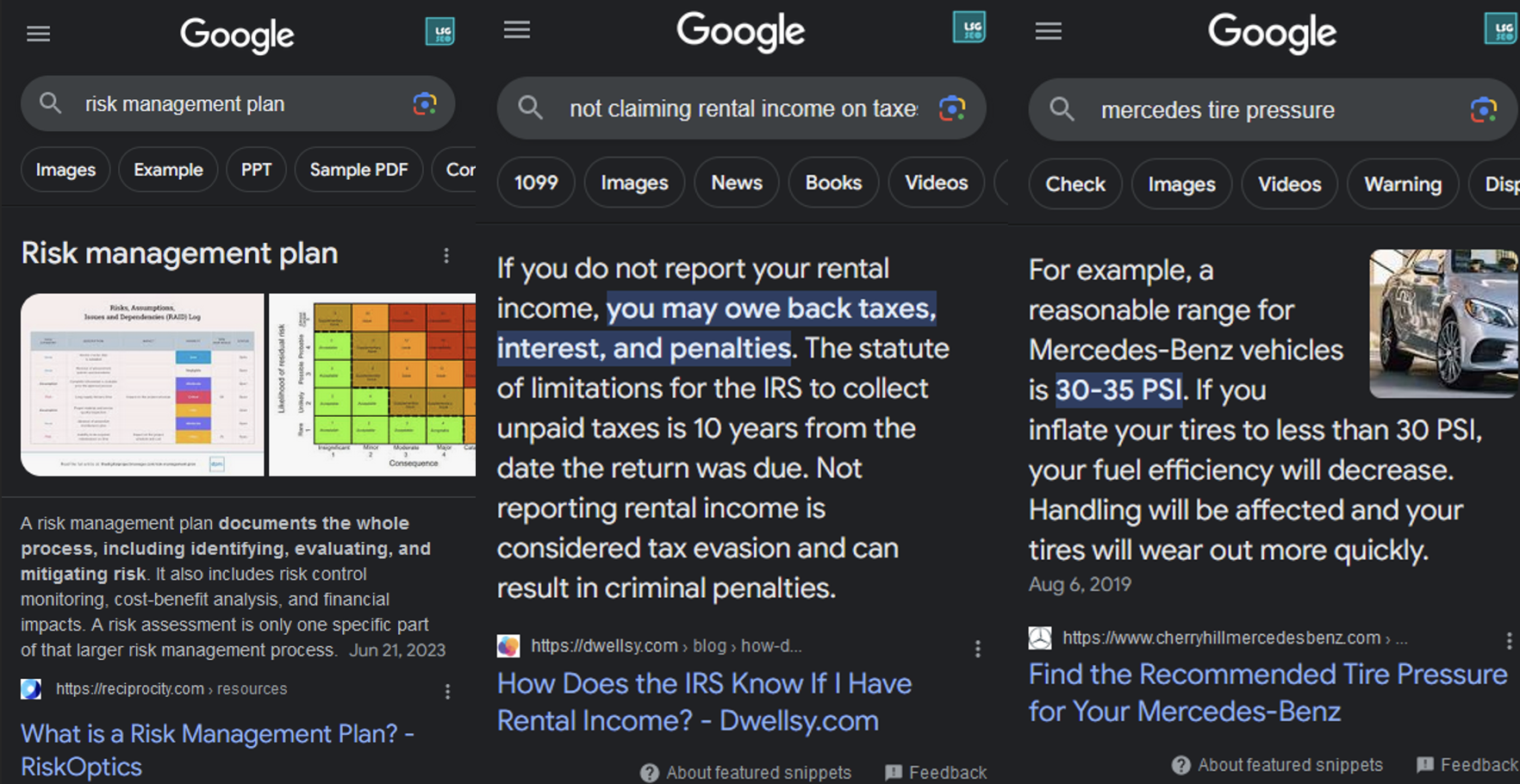Screen dimensions: 1520x784
Task: Click question icon beside About featured snippets, rental panel
Action: [650, 773]
